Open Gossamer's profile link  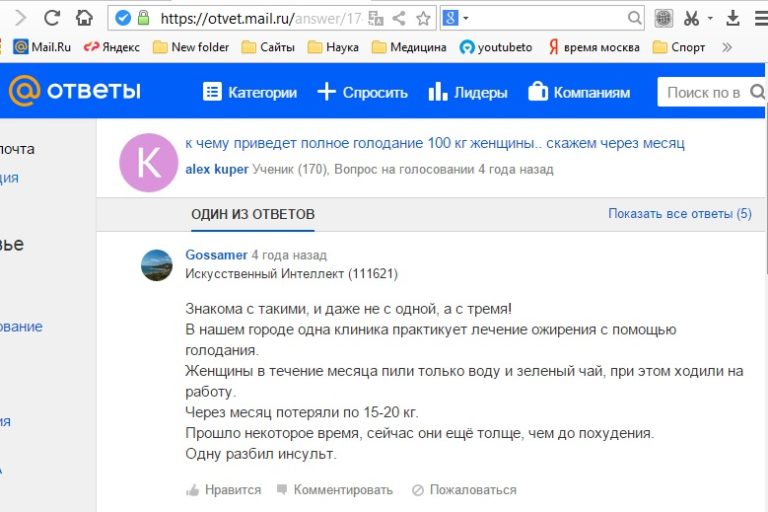coord(216,255)
